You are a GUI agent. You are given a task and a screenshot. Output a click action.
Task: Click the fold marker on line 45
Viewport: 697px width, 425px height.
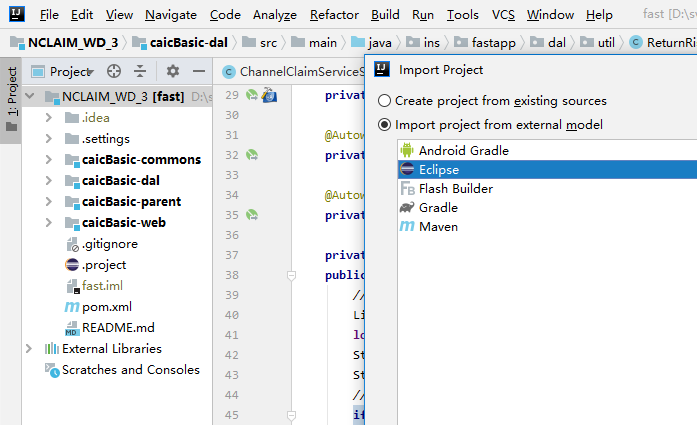[291, 416]
